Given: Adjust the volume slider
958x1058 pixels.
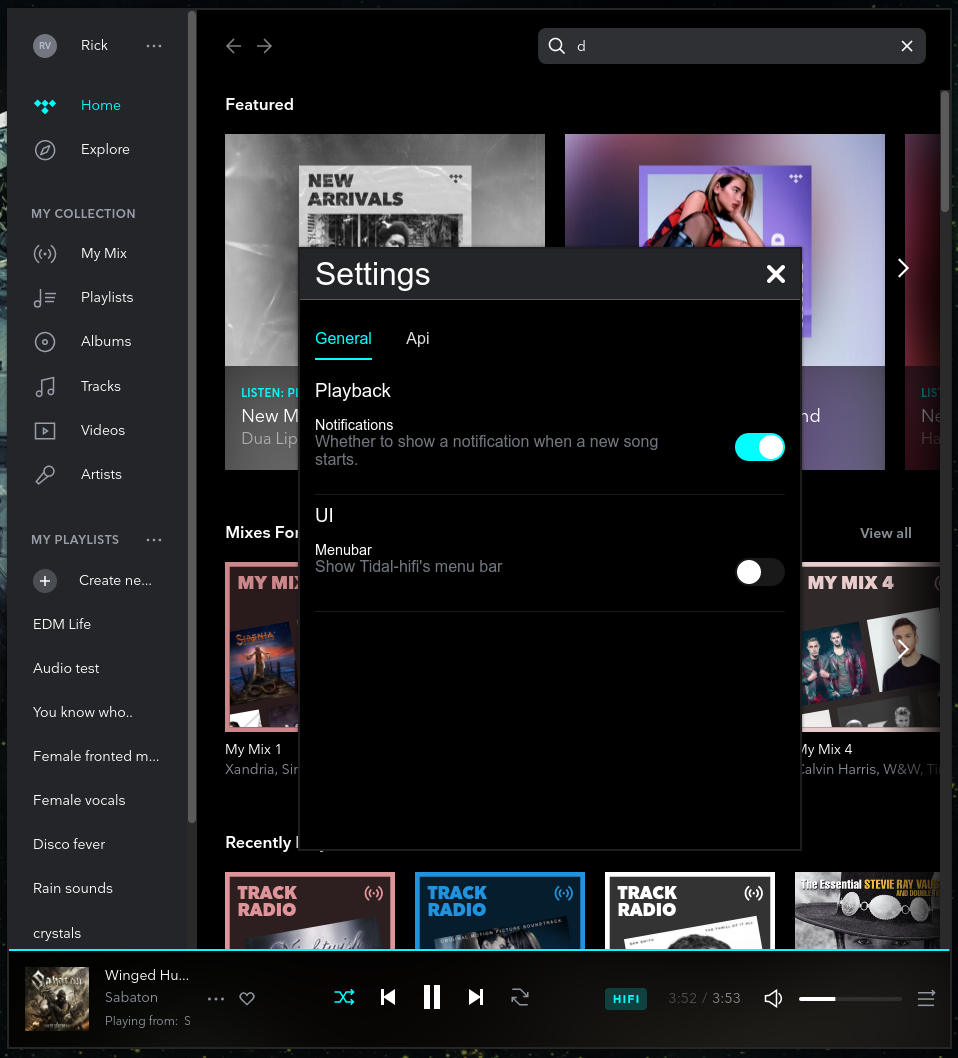Looking at the screenshot, I should click(x=850, y=998).
